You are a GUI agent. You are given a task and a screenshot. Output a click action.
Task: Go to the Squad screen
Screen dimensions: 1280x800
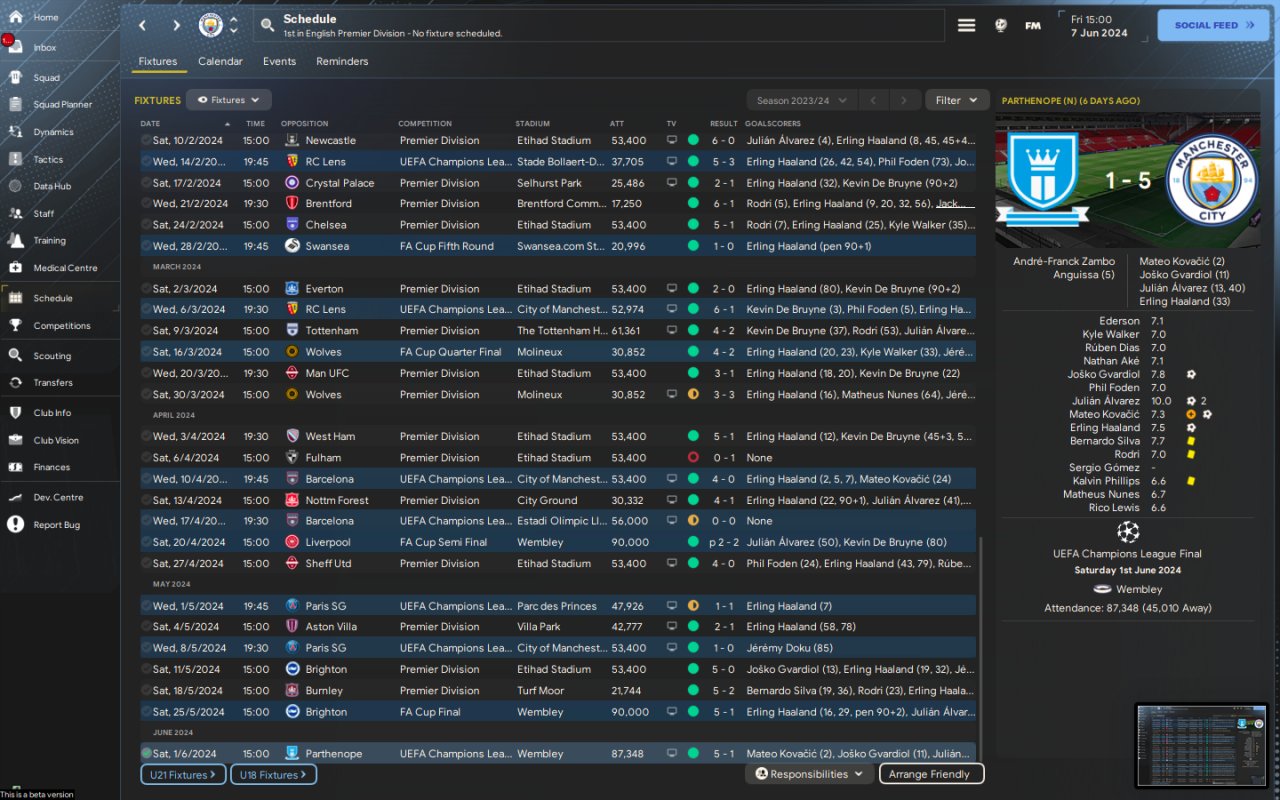pos(46,77)
